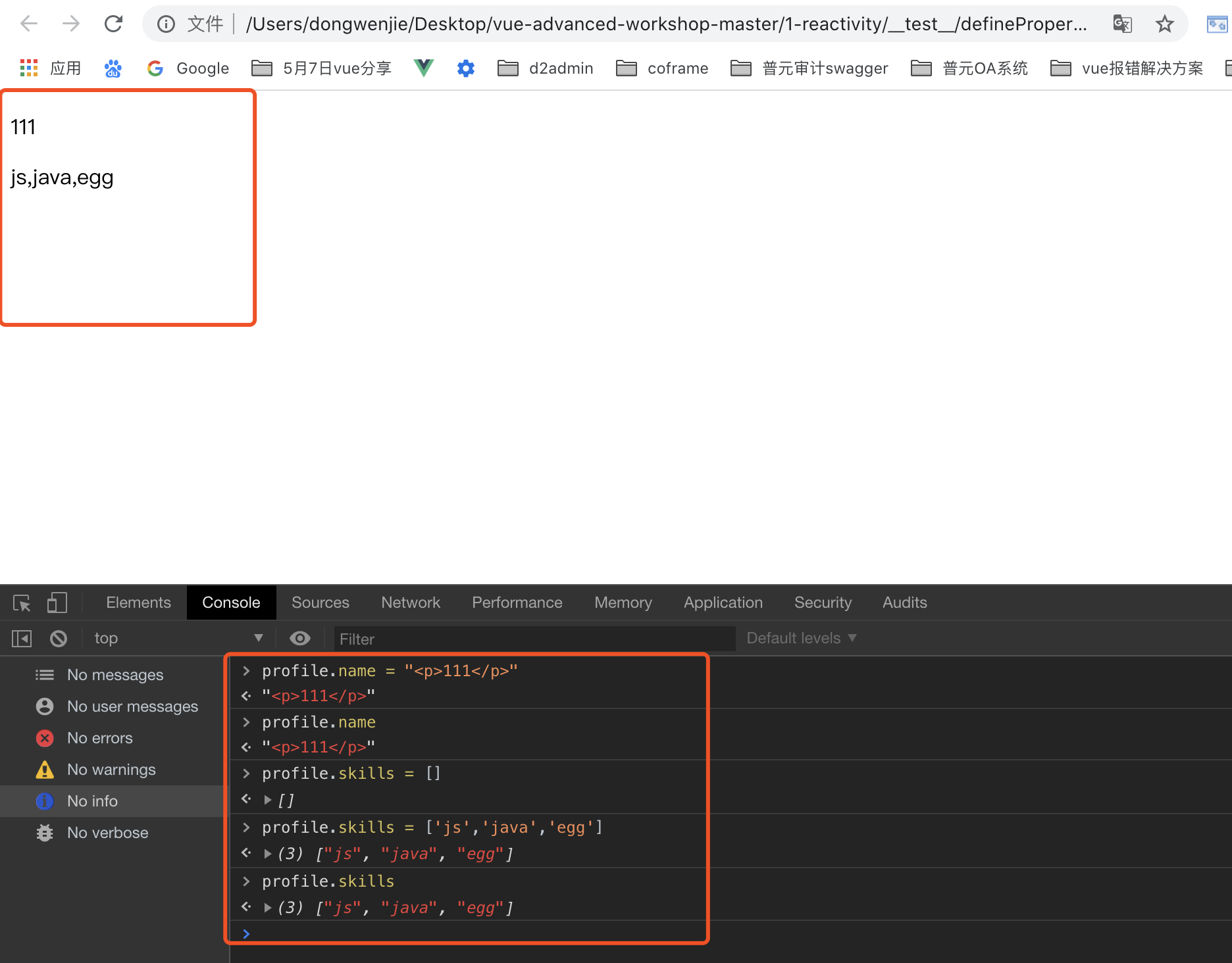1232x963 pixels.
Task: Click the warnings filter icon in sidebar
Action: coord(44,769)
